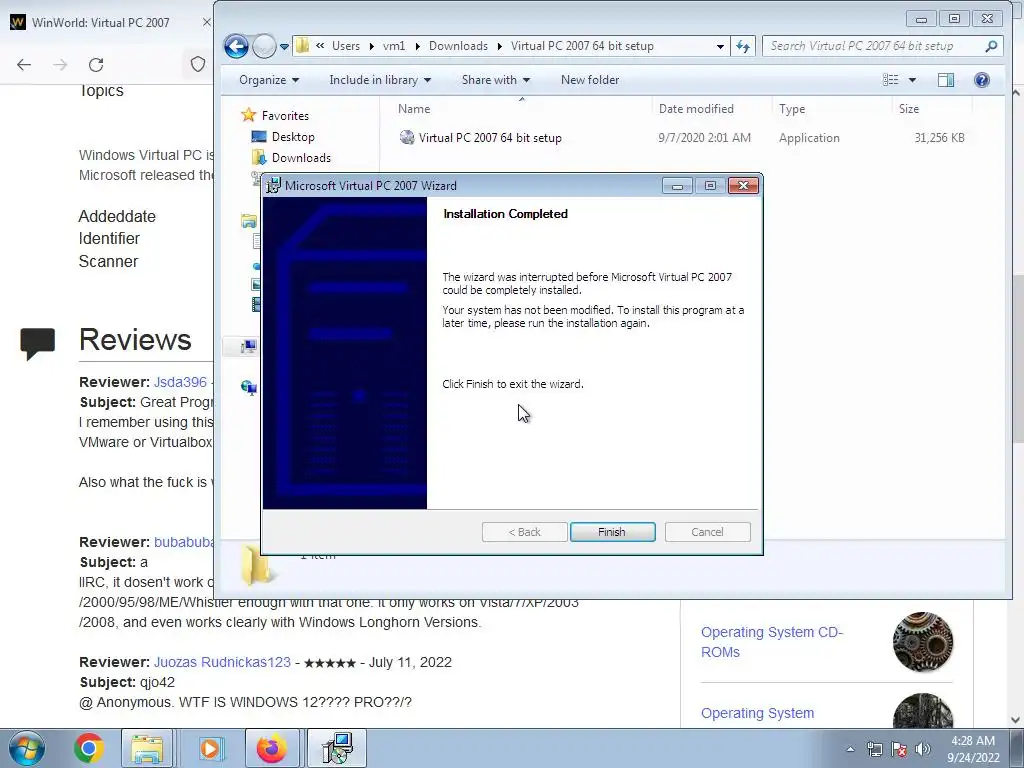Open Explorer help icon

click(982, 80)
